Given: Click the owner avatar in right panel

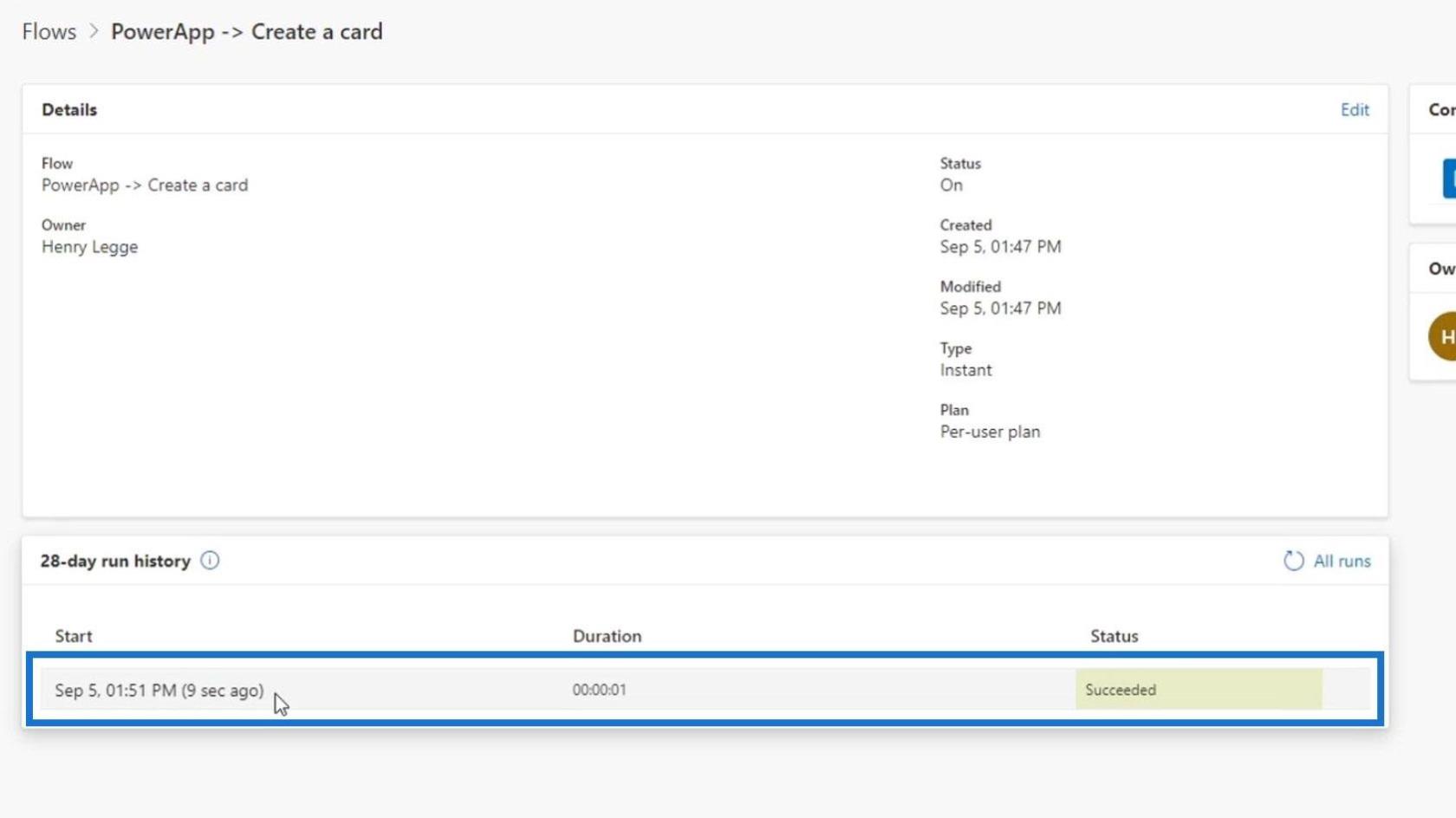Looking at the screenshot, I should (1443, 336).
